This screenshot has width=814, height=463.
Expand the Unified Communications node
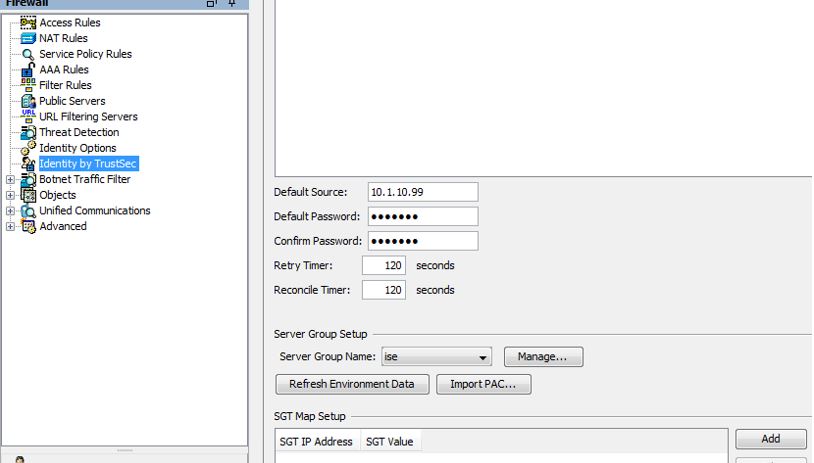click(10, 211)
